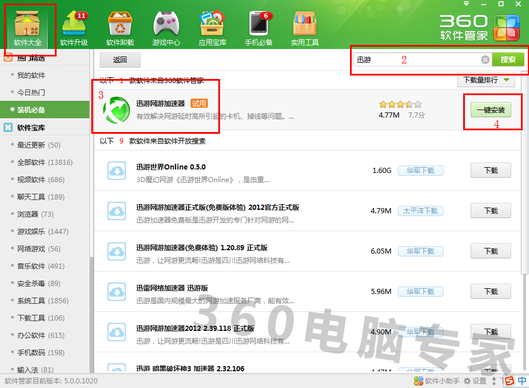Click 下载 for 迅游网游加速器2012 2.39.118
The height and width of the screenshot is (388, 529).
491,332
